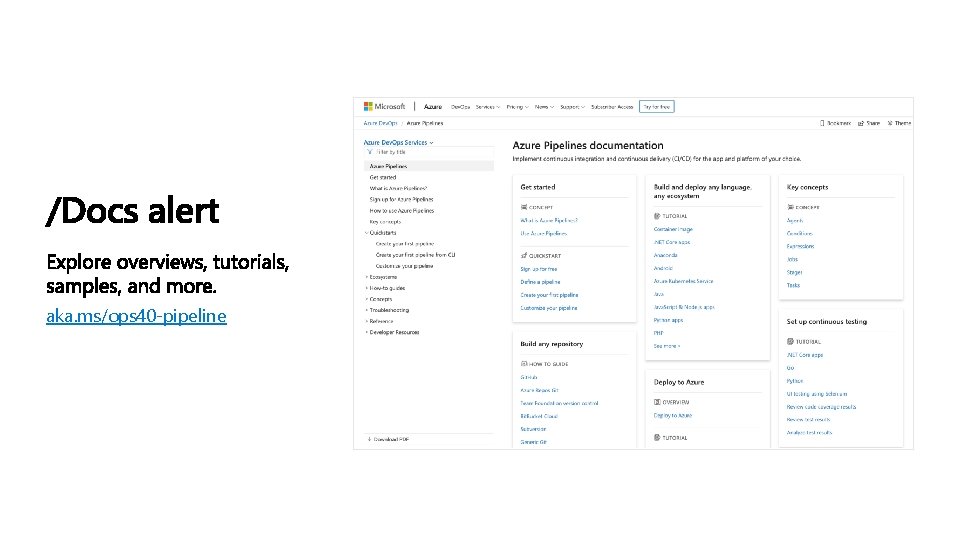This screenshot has width=960, height=540.
Task: Open the 'JavaScript & Node.js apps' link
Action: pyautogui.click(x=684, y=307)
